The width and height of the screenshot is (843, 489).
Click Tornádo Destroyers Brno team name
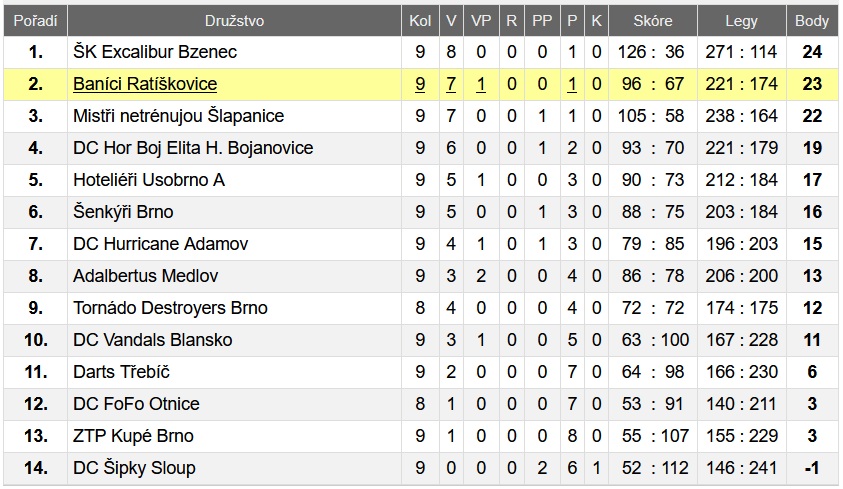(170, 308)
